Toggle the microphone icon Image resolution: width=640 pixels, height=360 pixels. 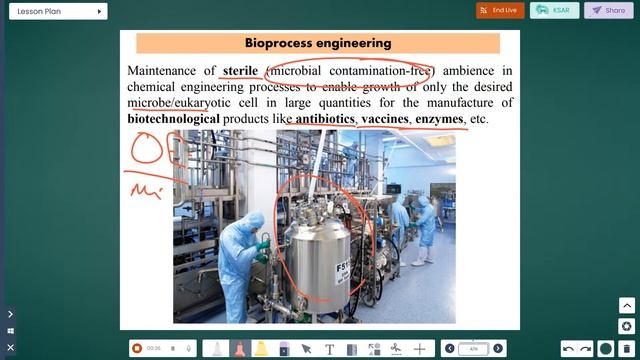(189, 349)
